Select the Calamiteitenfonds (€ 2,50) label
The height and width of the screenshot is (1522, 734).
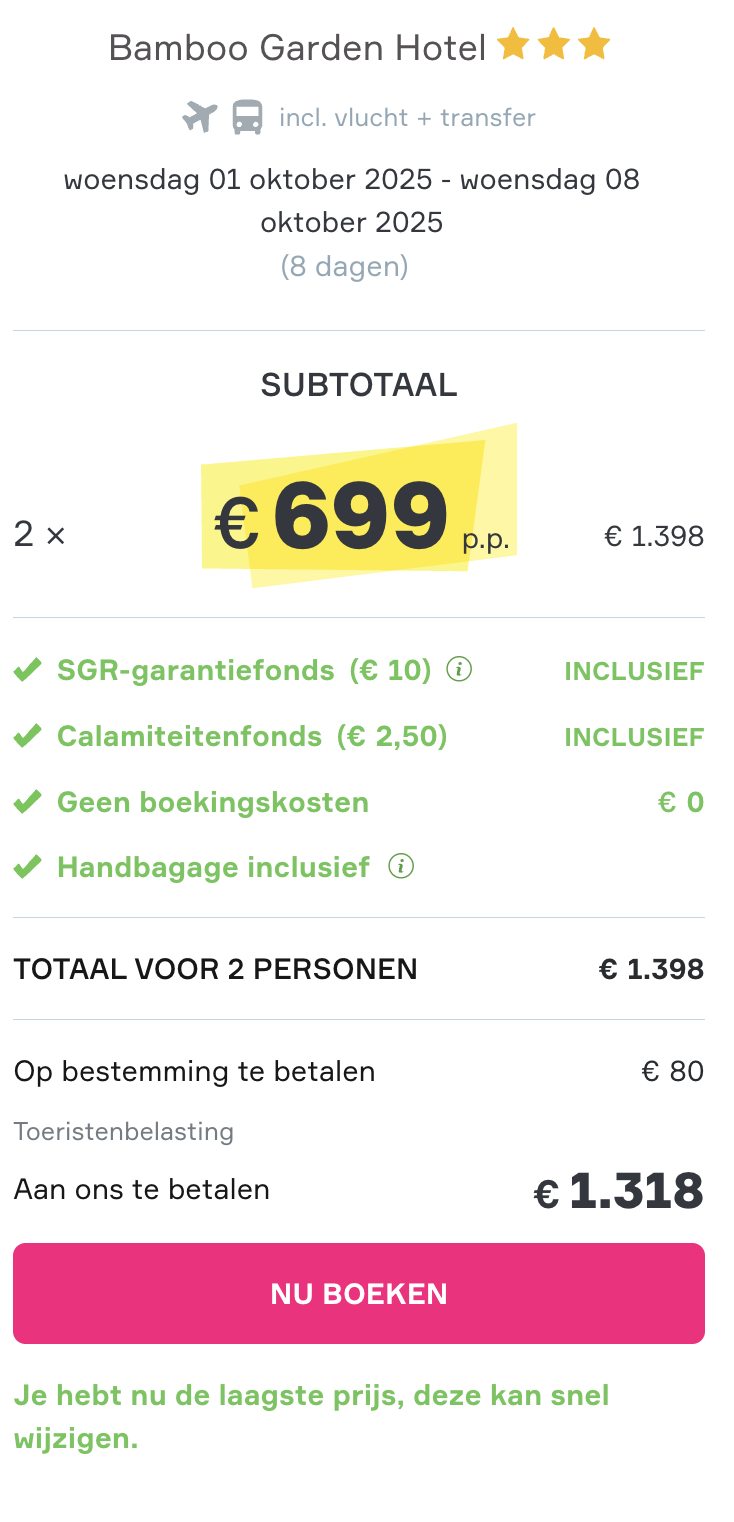[x=252, y=737]
